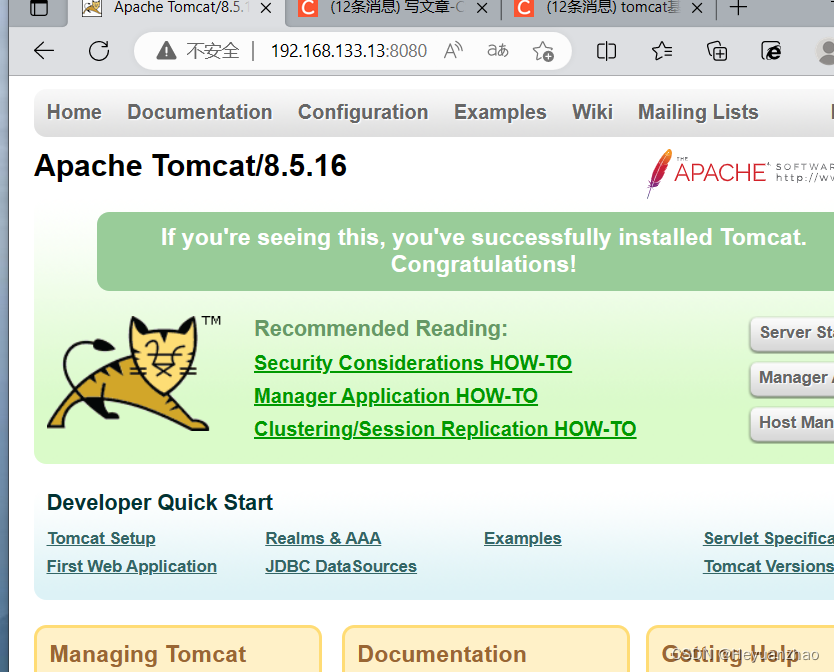The width and height of the screenshot is (834, 672).
Task: Click the not secure warning triangle icon
Action: click(x=166, y=51)
